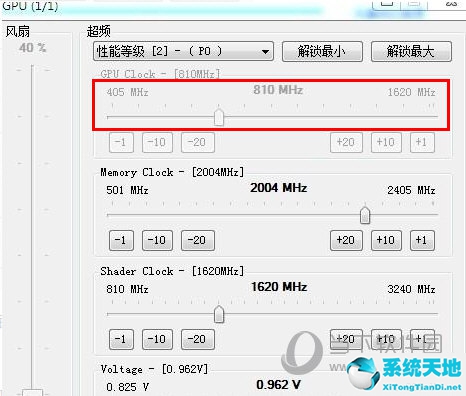Decrease Shader Clock by 20

pyautogui.click(x=198, y=339)
